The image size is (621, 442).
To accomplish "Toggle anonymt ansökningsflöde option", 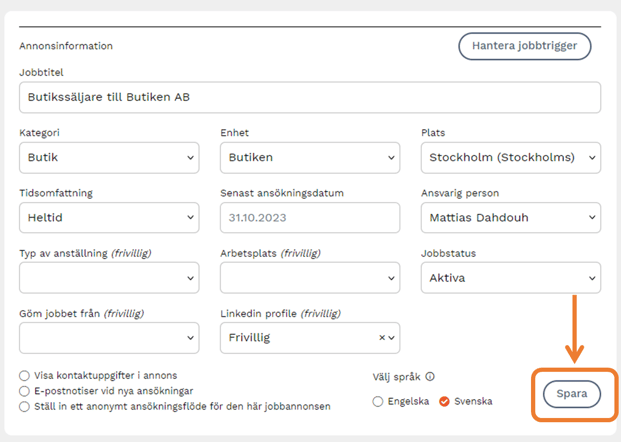I will (x=24, y=407).
